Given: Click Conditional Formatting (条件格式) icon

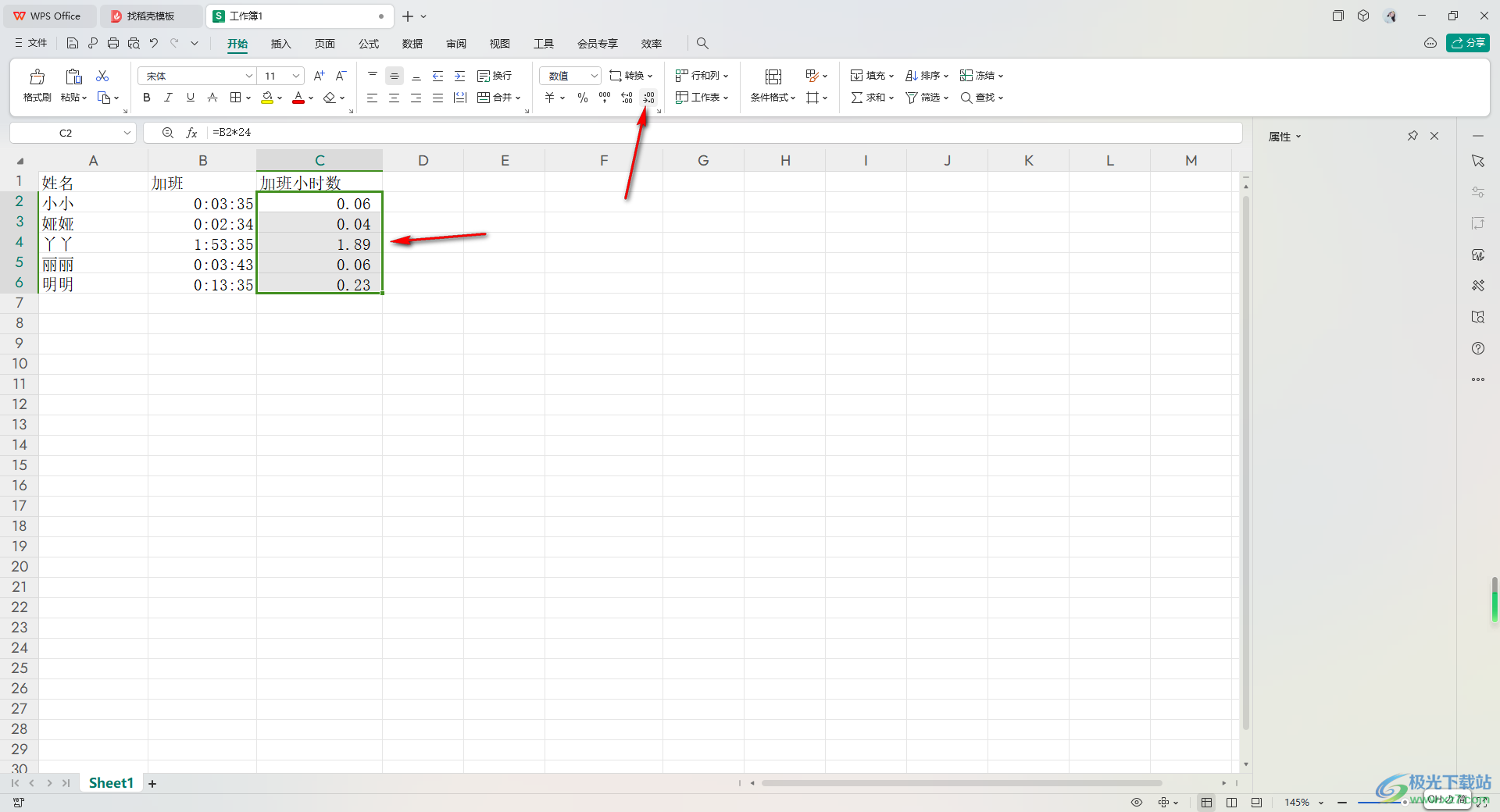Looking at the screenshot, I should coord(773,77).
